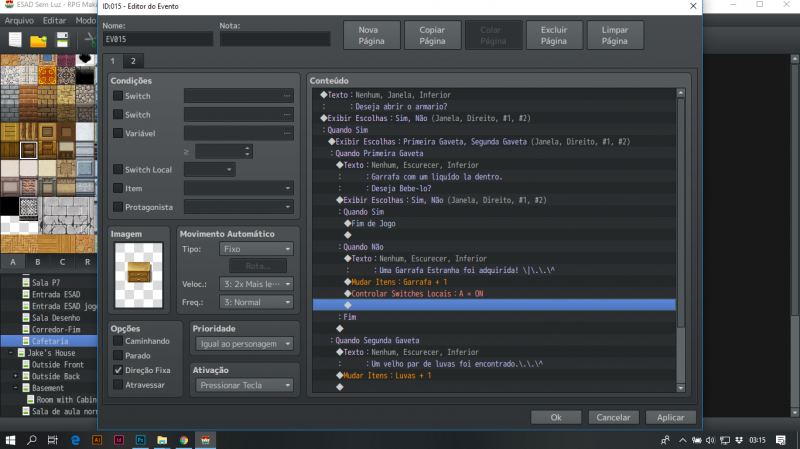Open Prioridade dropdown Igual ao personagem

click(244, 344)
